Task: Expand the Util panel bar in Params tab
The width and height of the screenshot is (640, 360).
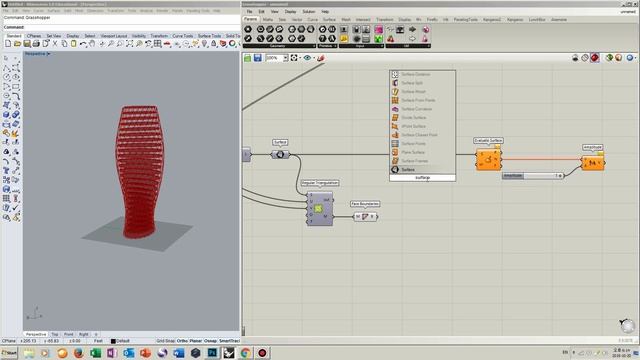Action: click(408, 46)
